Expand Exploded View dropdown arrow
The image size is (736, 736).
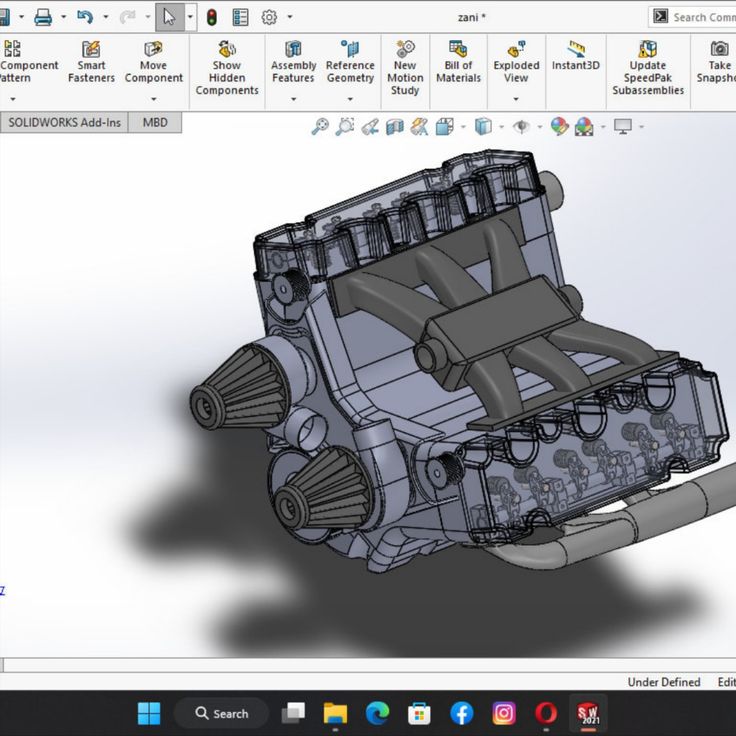coord(516,99)
